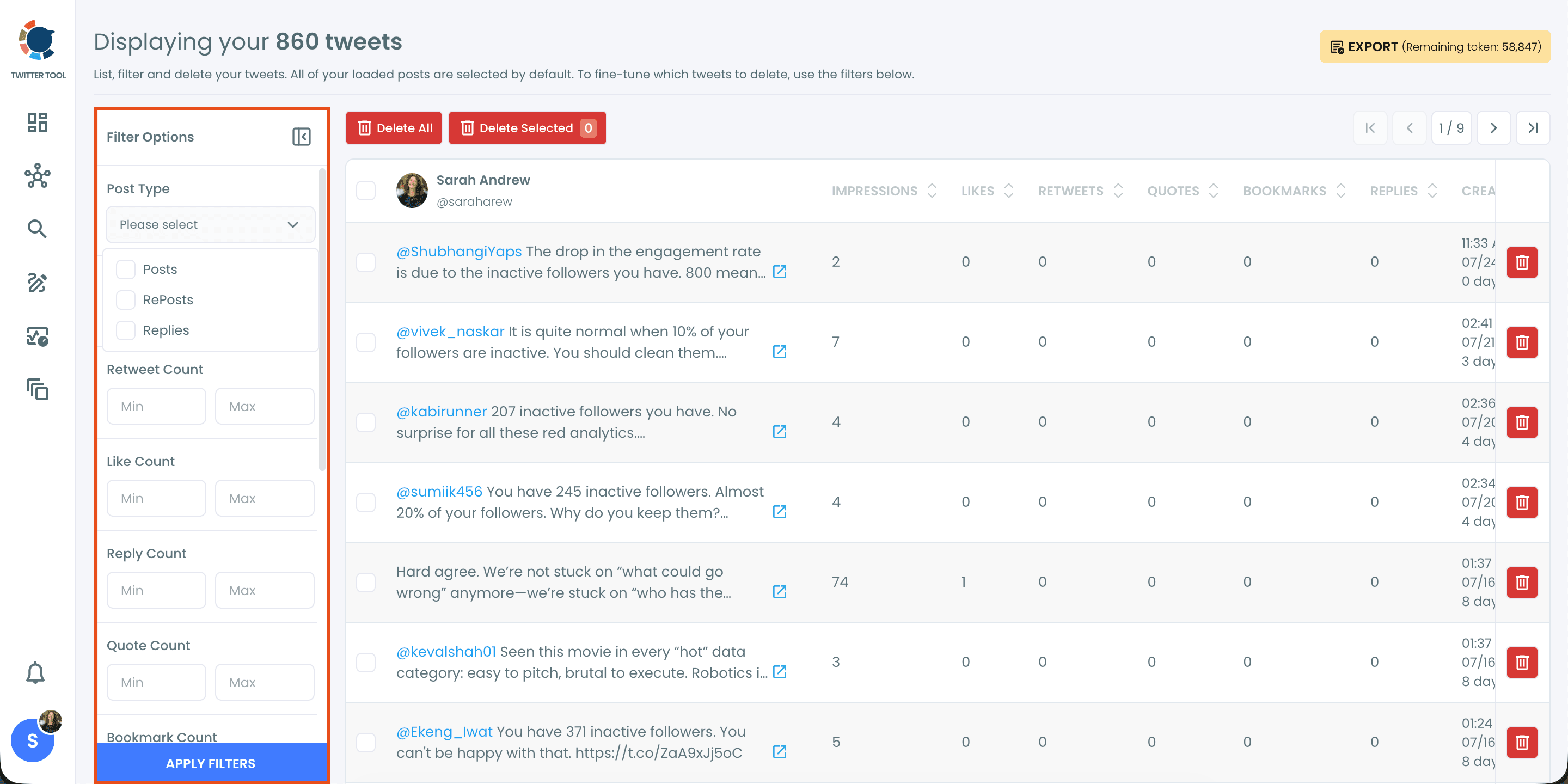This screenshot has width=1568, height=784.
Task: Open @Ekeng_Iwat tweet in external link
Action: pos(779,752)
